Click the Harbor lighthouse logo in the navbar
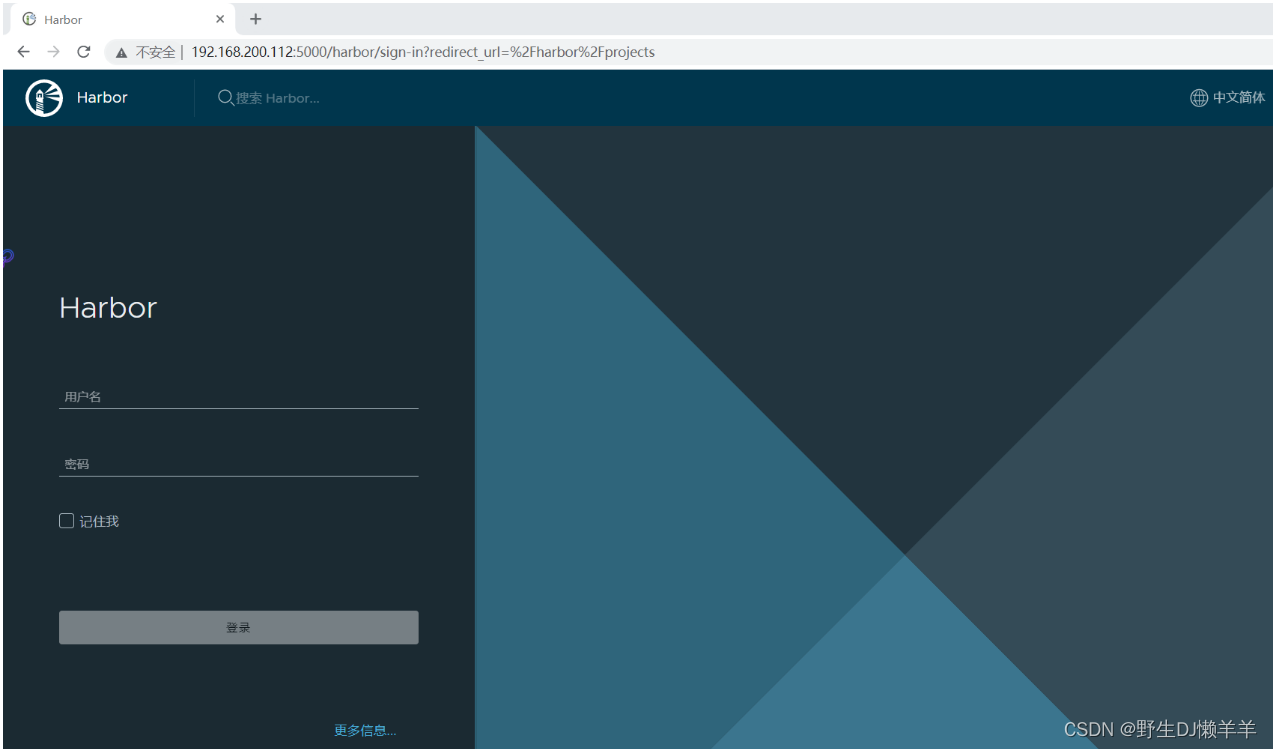This screenshot has height=749, width=1273. point(43,97)
